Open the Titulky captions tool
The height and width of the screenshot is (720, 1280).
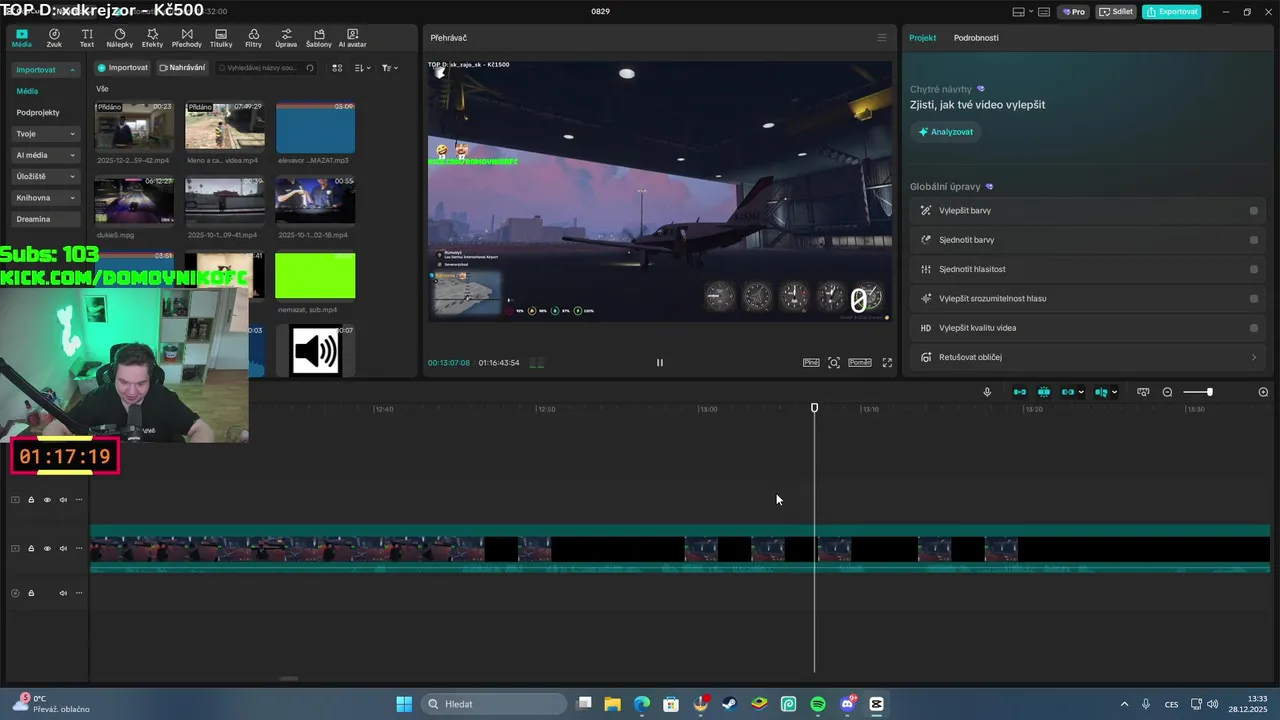(221, 38)
